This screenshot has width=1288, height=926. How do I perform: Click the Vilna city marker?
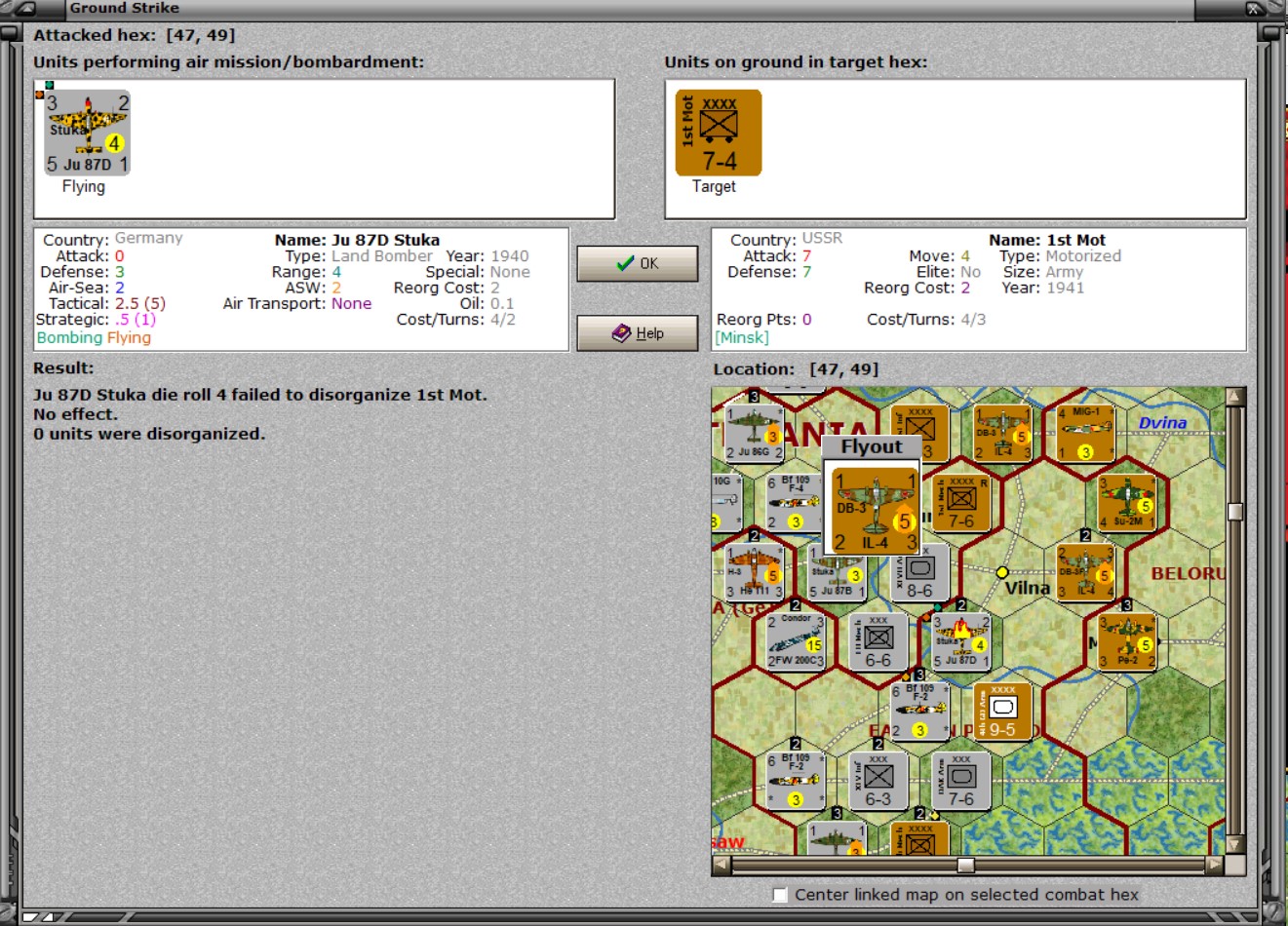(1001, 572)
